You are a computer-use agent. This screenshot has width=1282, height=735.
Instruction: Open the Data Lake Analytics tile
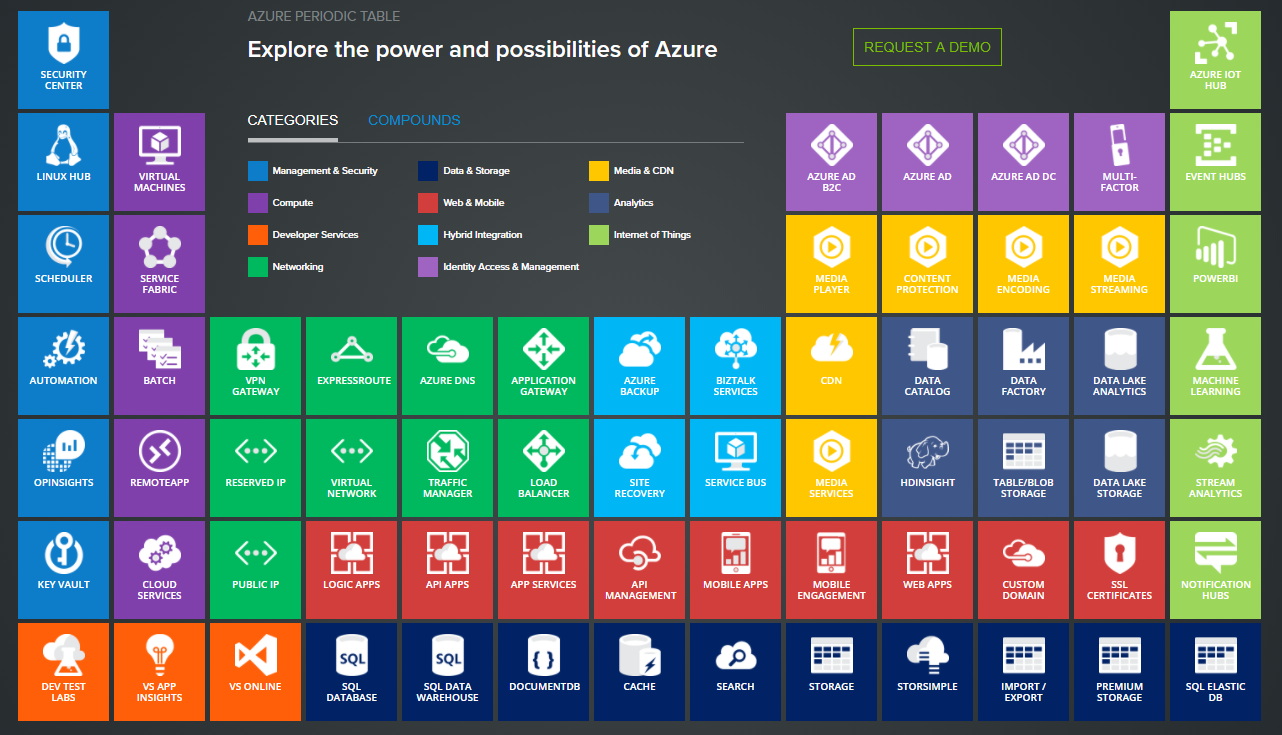point(1119,365)
